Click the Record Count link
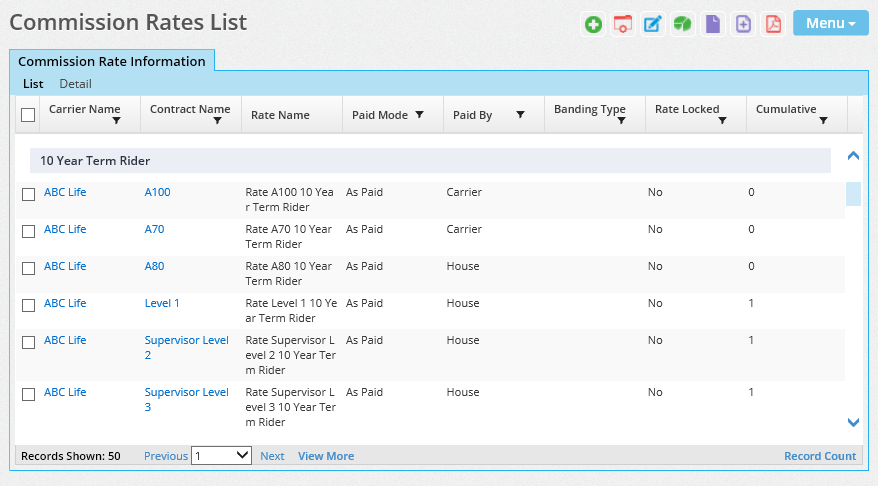Image resolution: width=878 pixels, height=486 pixels. click(819, 456)
